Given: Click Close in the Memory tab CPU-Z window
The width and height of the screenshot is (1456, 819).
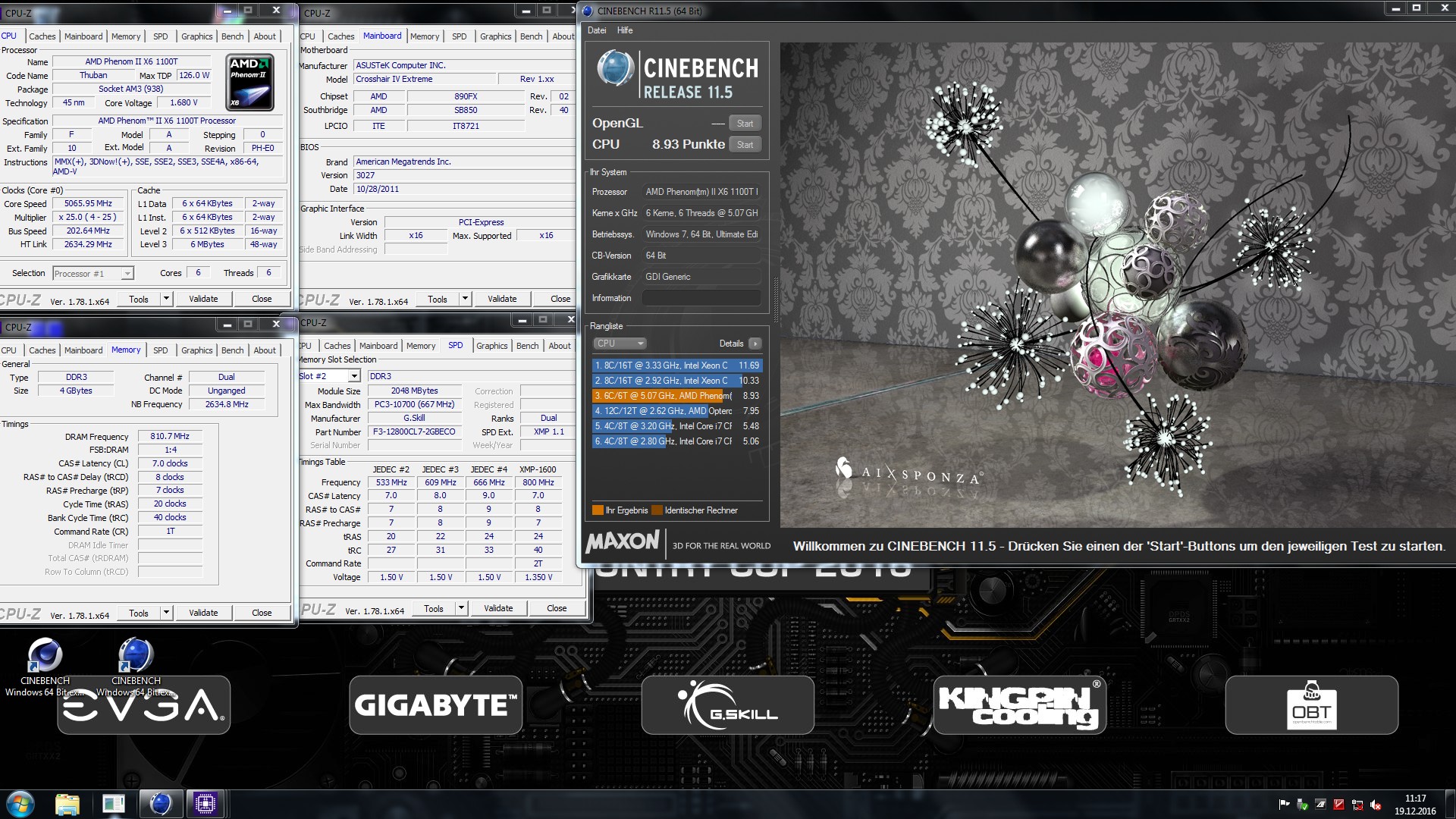Looking at the screenshot, I should click(262, 613).
